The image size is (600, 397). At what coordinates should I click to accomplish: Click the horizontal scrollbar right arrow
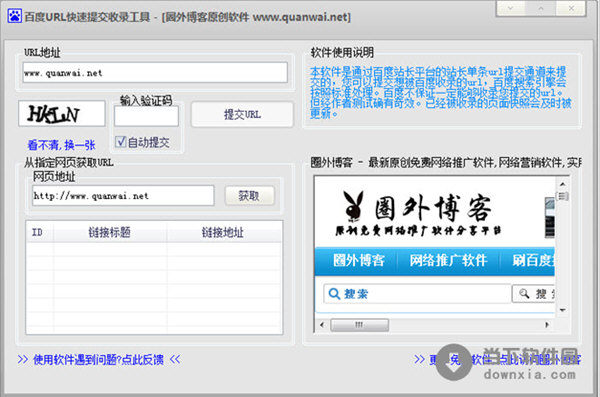coord(547,325)
